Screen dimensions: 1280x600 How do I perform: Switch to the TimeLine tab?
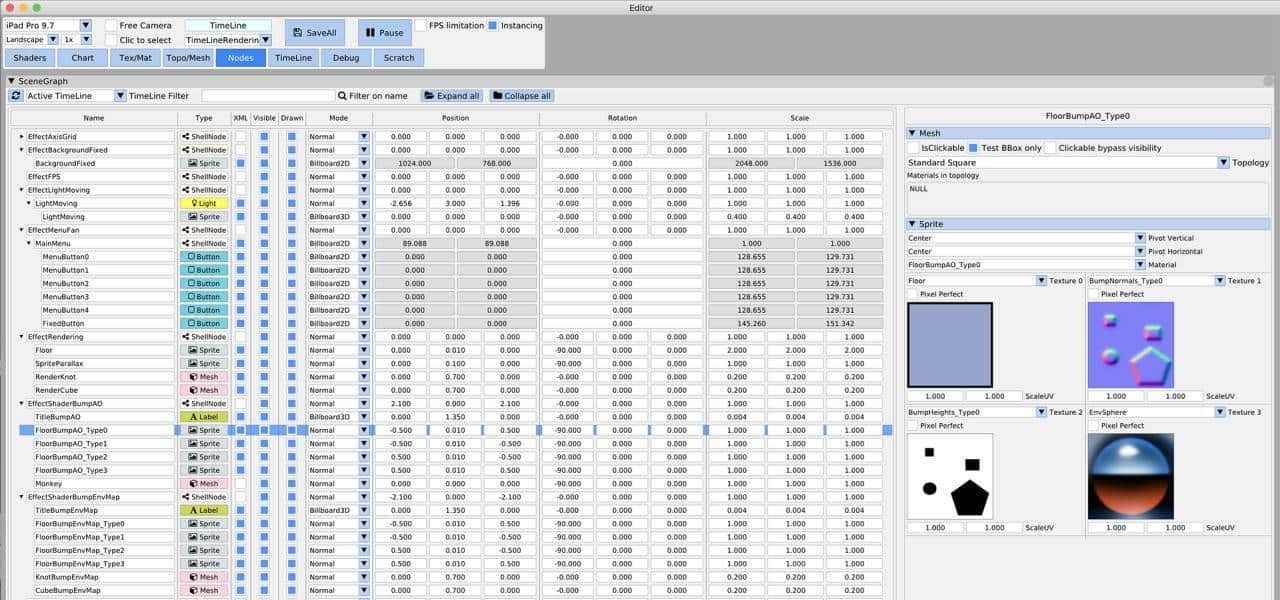[293, 57]
